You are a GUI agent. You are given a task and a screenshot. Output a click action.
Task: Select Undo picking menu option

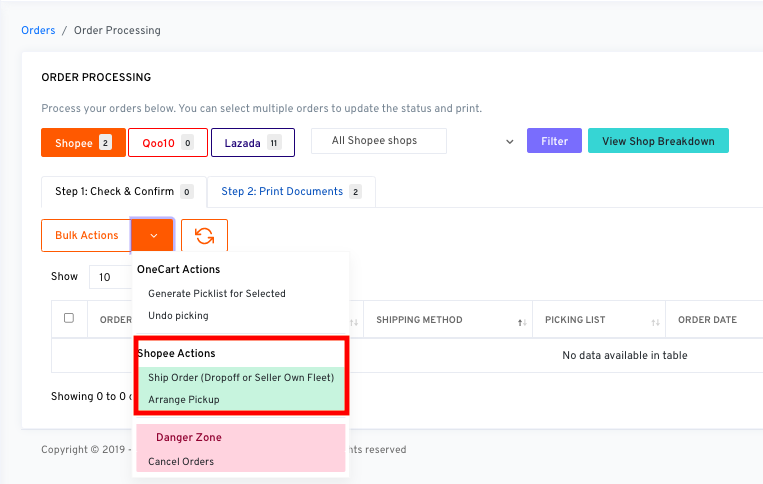(178, 316)
